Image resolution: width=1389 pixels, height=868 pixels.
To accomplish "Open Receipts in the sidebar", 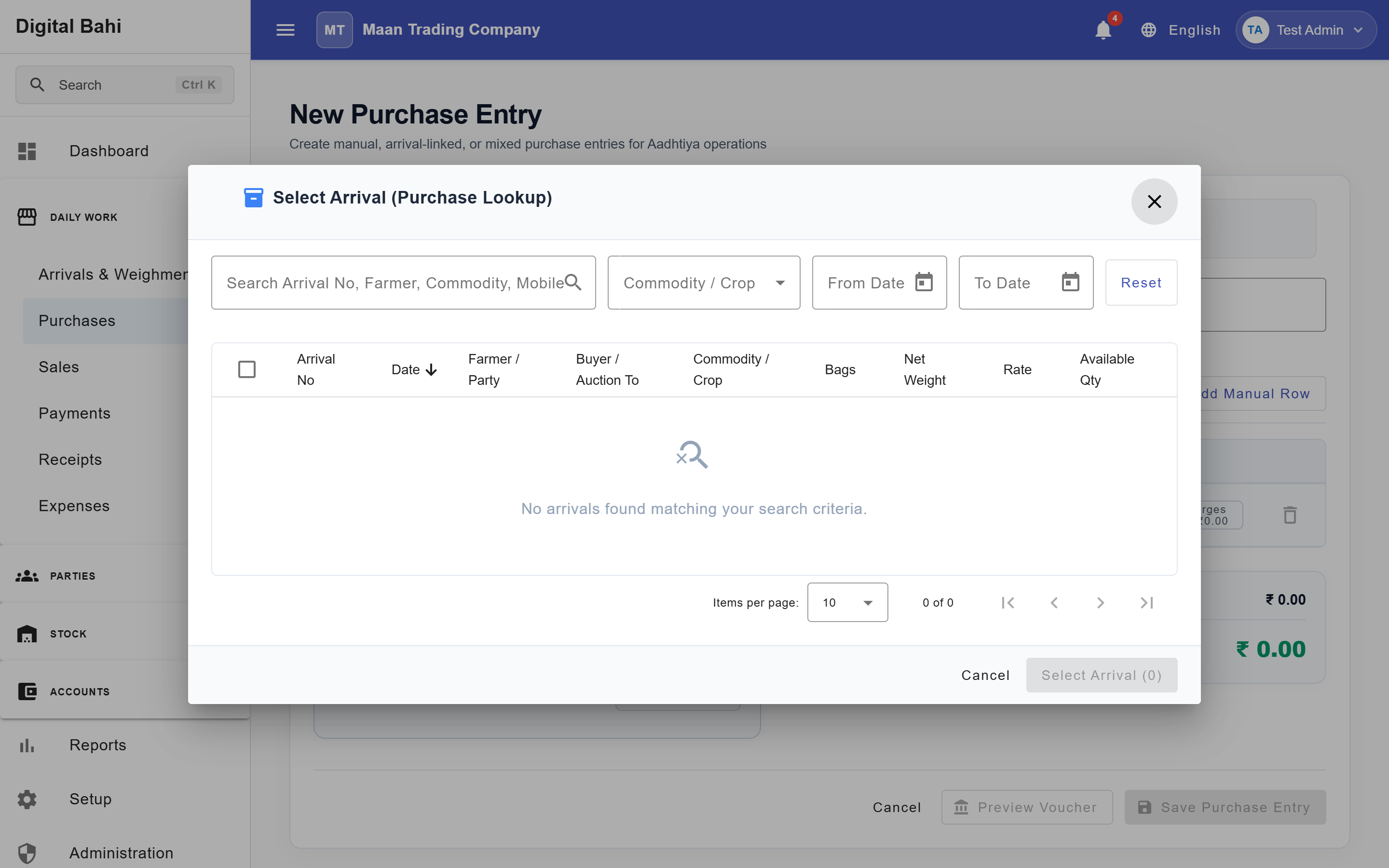I will [106, 459].
